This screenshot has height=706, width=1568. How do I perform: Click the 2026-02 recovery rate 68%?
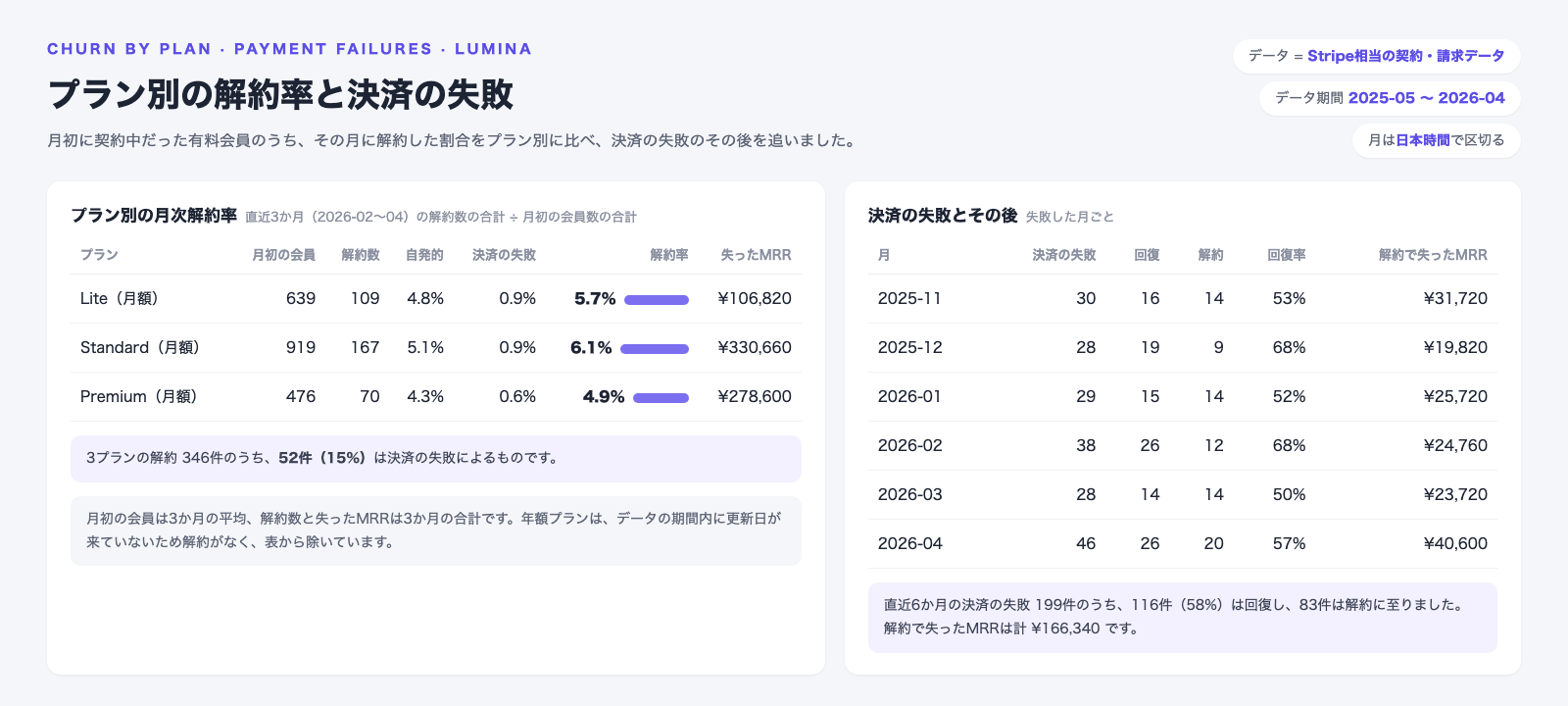[x=1289, y=446]
